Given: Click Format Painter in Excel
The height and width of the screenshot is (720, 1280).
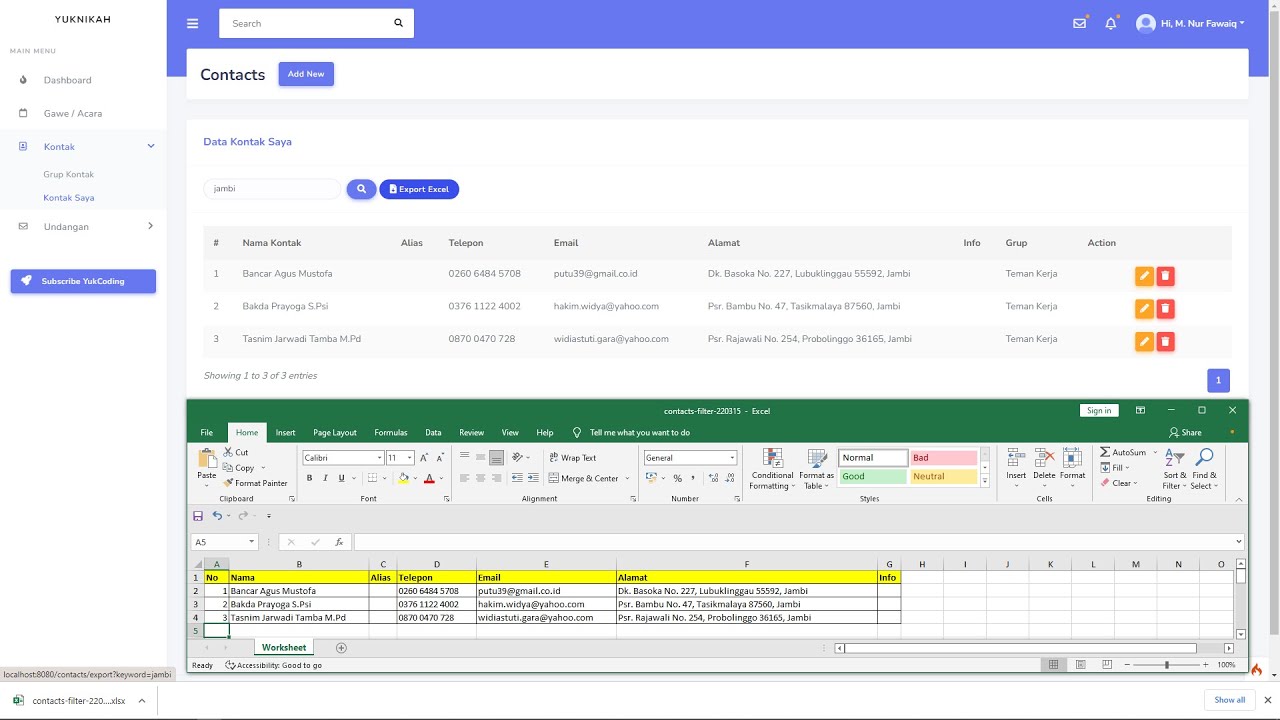Looking at the screenshot, I should [255, 483].
